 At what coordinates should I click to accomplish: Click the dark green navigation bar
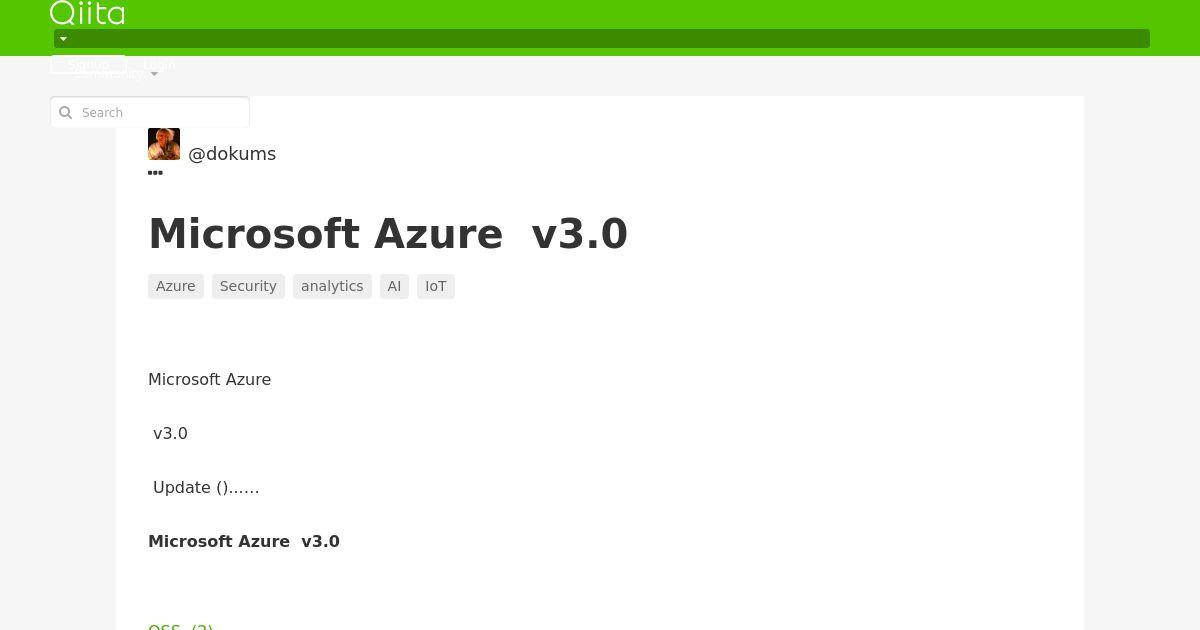tap(602, 39)
